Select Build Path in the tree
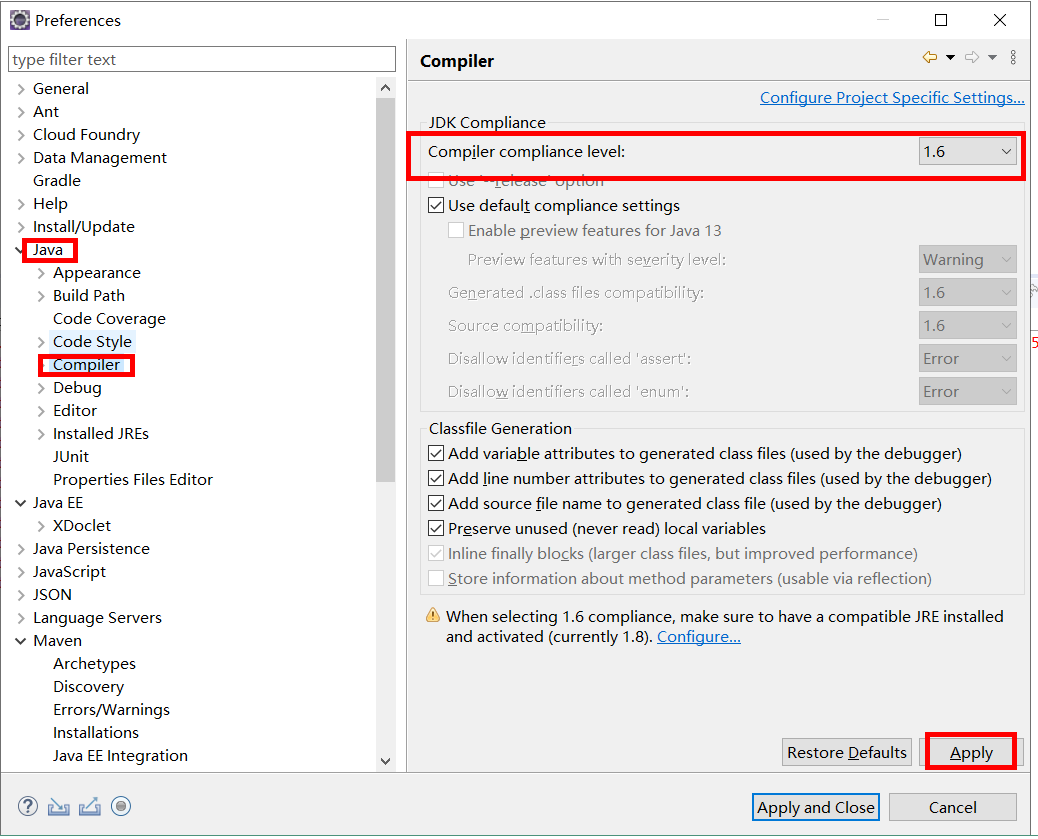 click(x=89, y=296)
